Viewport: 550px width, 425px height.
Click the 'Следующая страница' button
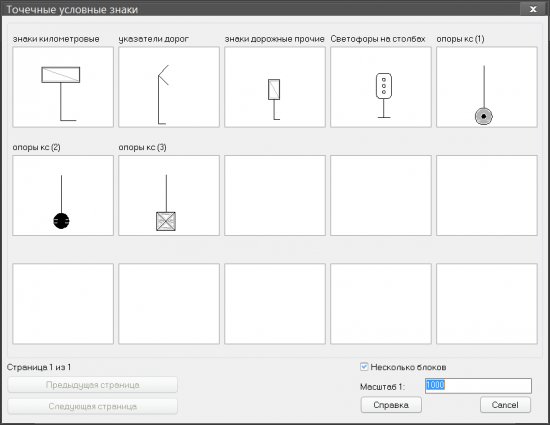[93, 406]
